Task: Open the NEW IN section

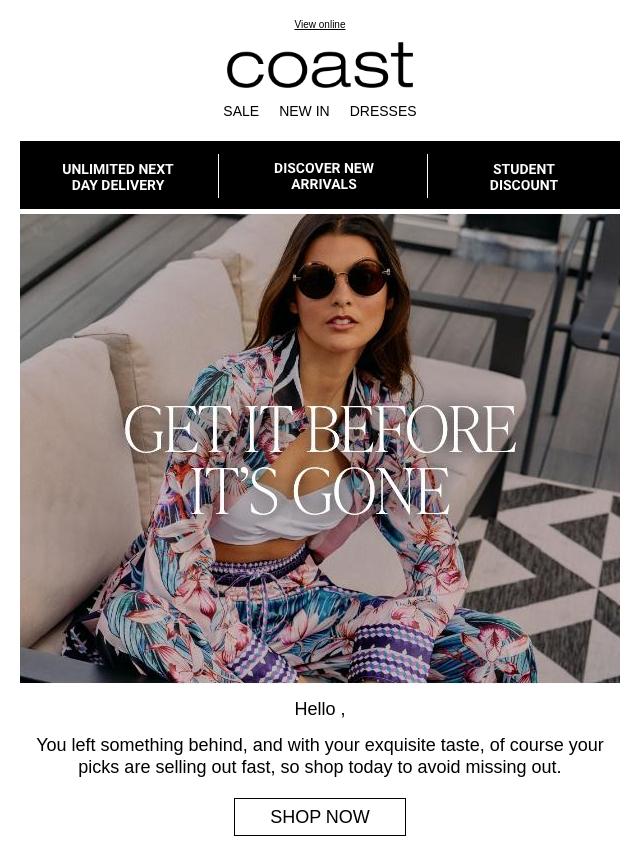Action: [x=304, y=111]
